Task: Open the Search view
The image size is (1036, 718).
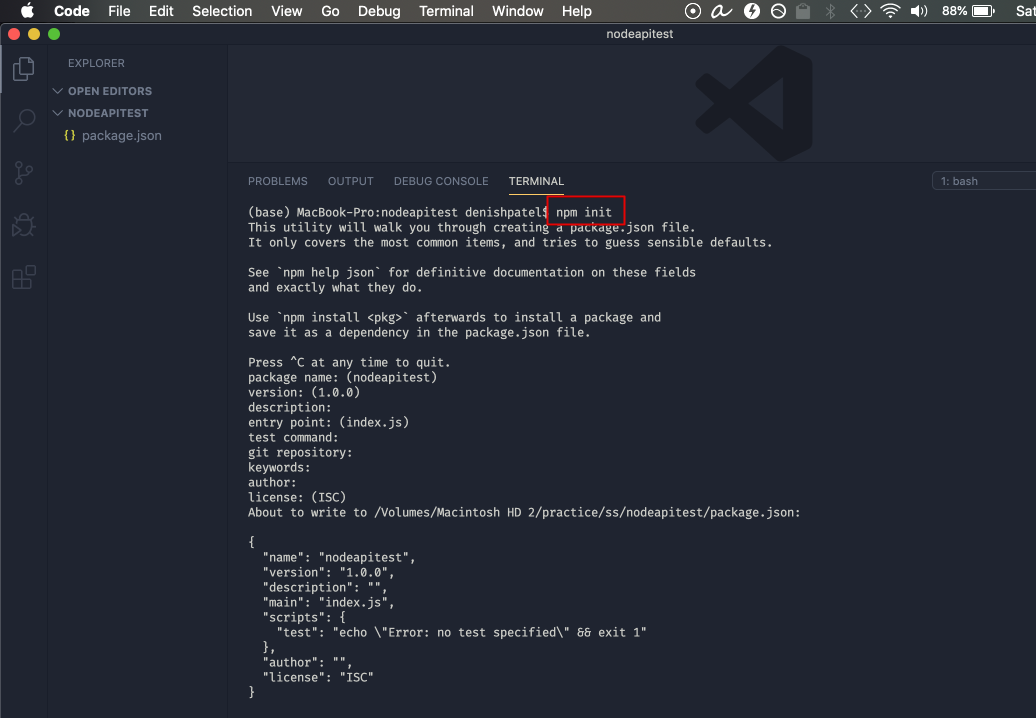Action: pos(23,121)
